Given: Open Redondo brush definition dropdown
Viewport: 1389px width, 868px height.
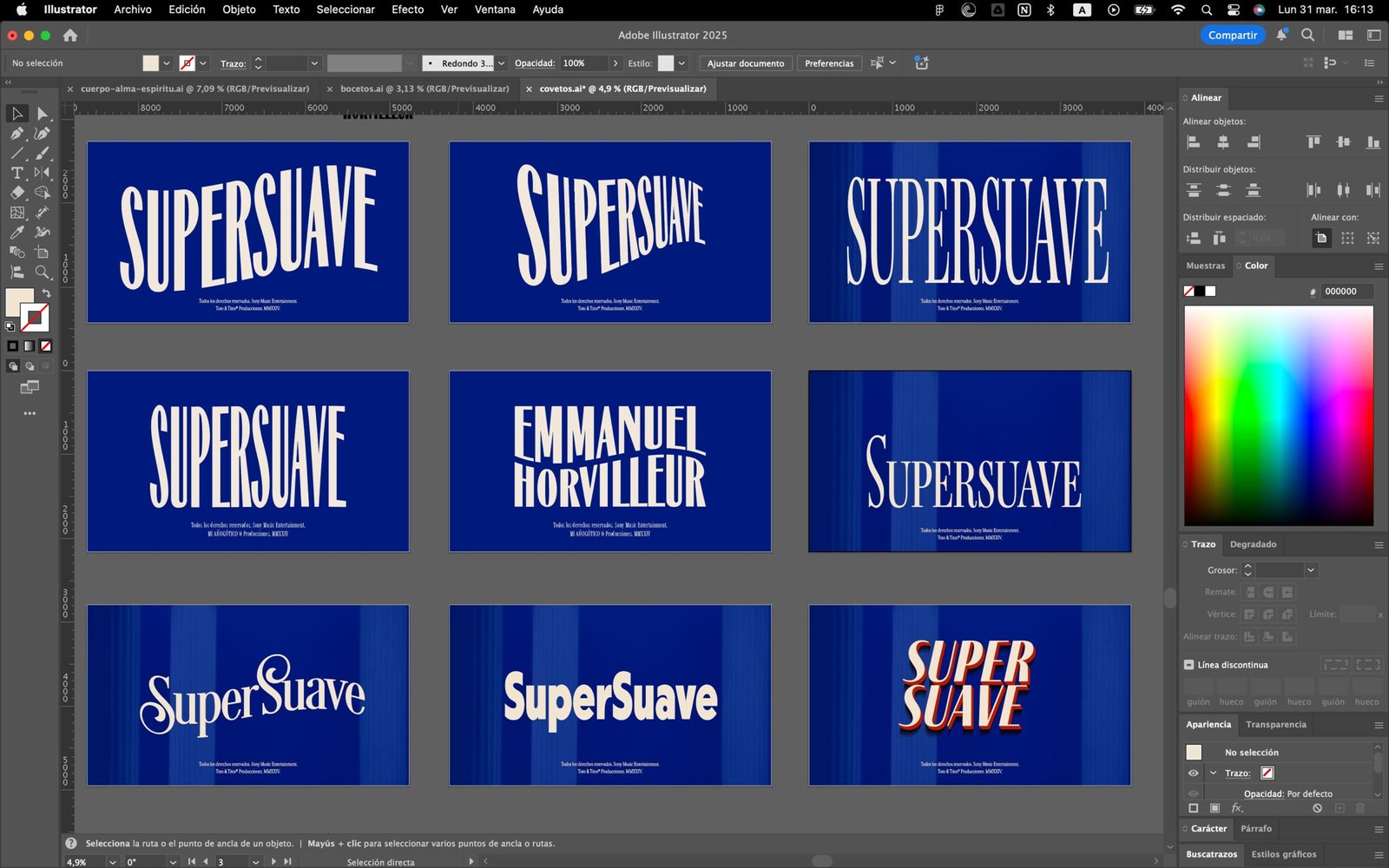Looking at the screenshot, I should (501, 63).
